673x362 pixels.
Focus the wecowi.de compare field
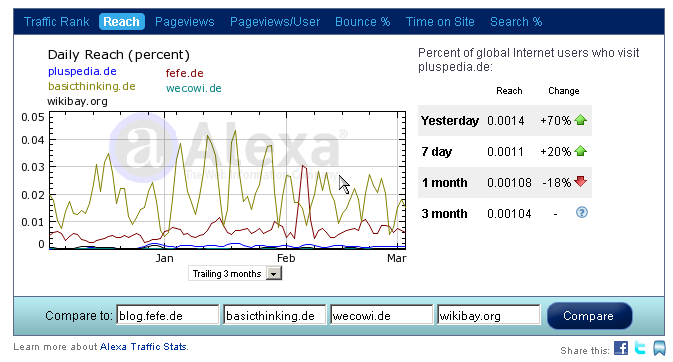[x=382, y=316]
